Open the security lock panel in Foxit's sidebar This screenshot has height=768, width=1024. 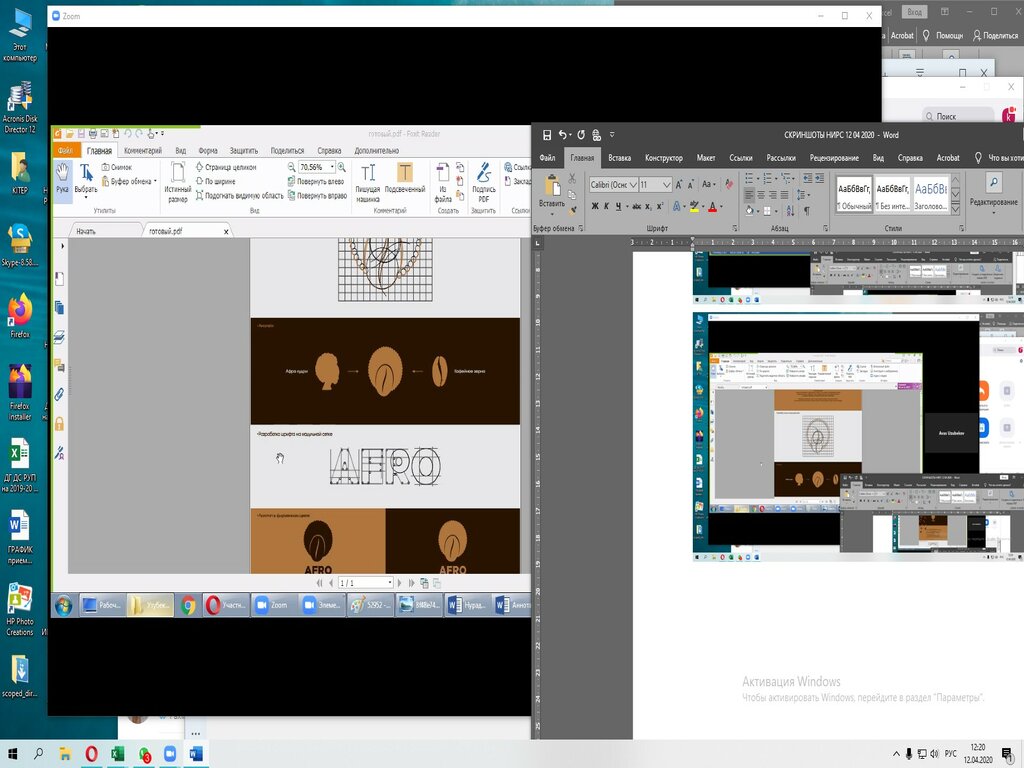coord(59,423)
